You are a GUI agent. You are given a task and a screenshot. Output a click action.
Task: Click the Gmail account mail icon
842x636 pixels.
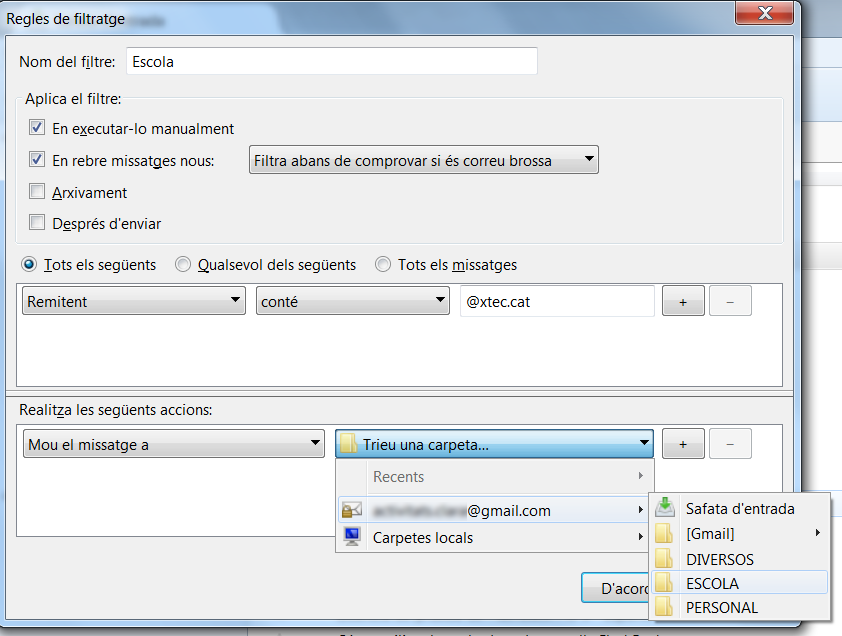tap(351, 510)
